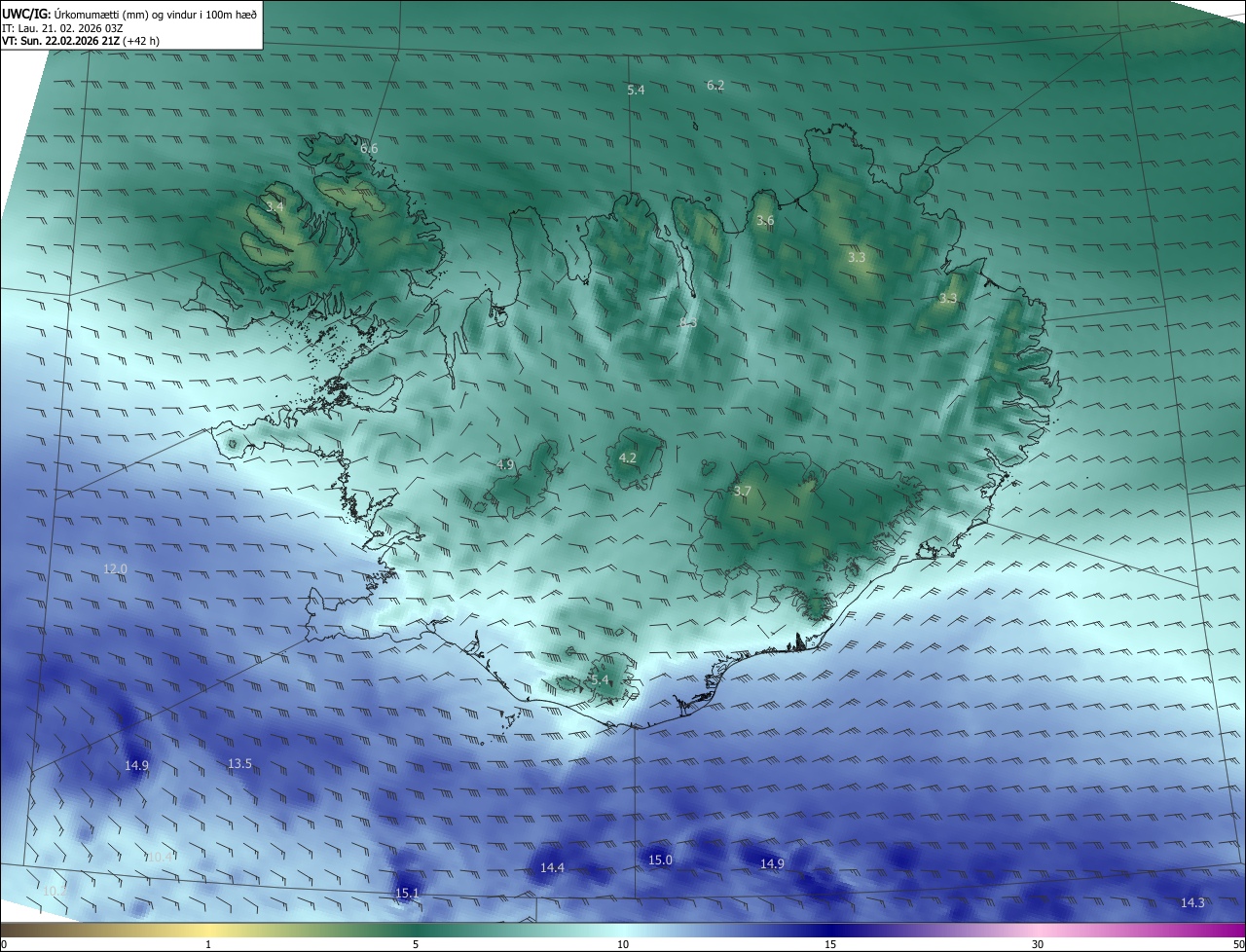Image resolution: width=1246 pixels, height=952 pixels.
Task: Click the 6.6 value over the Westfjords
Action: [369, 148]
